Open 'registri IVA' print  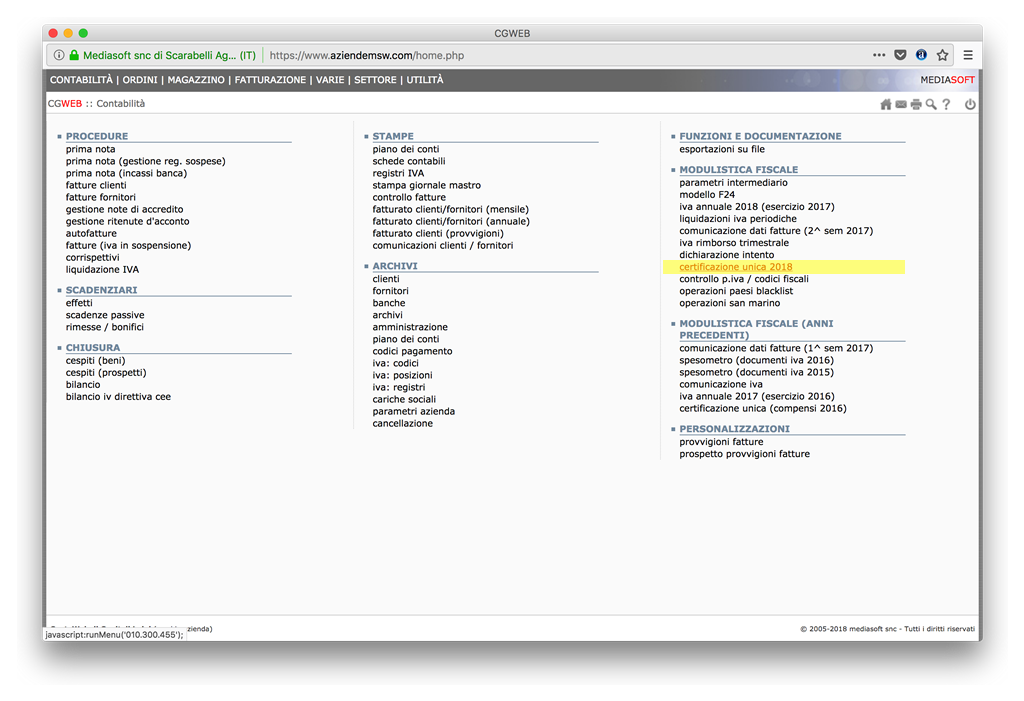pyautogui.click(x=398, y=173)
